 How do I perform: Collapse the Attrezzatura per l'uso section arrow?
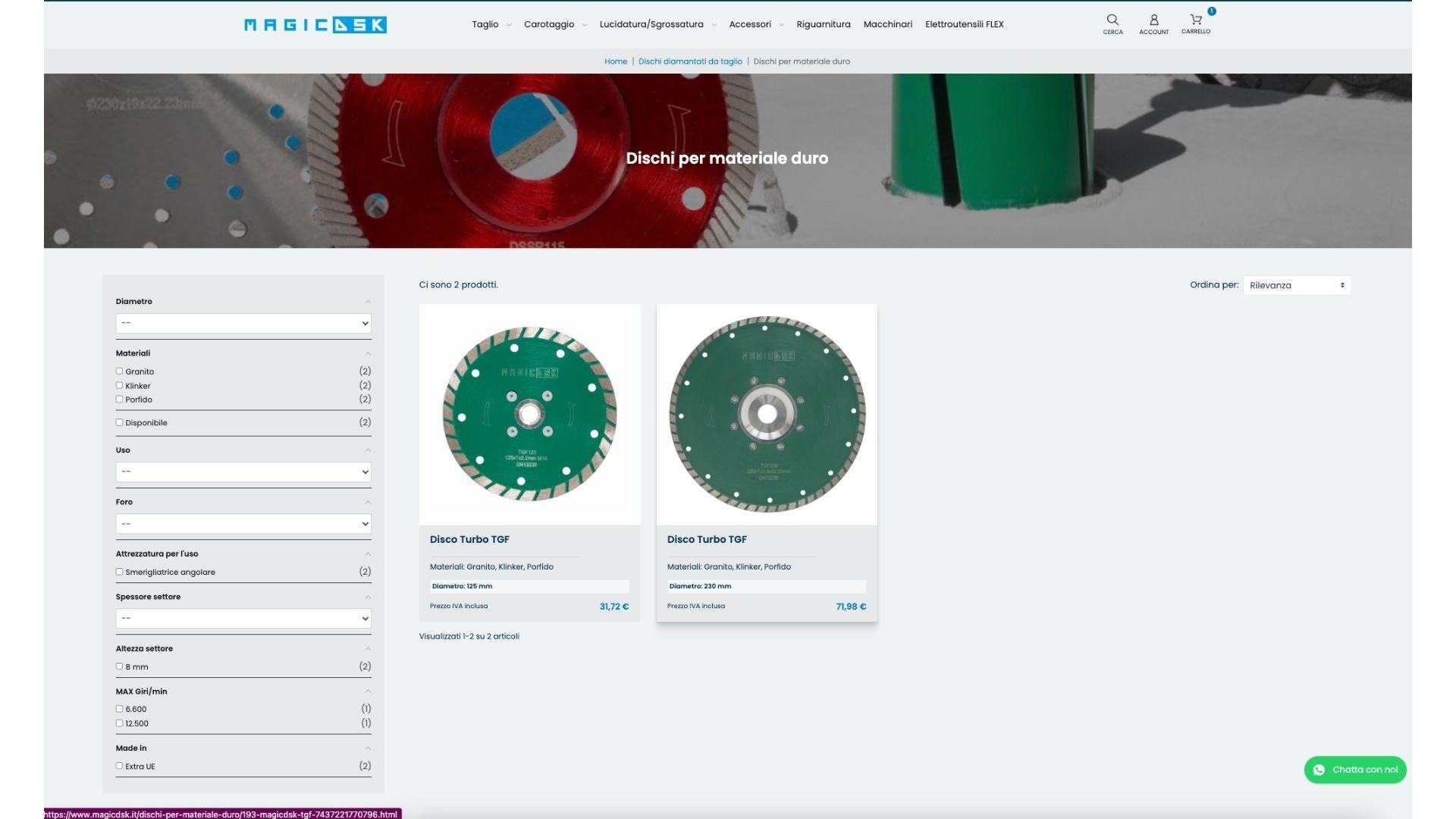coord(368,554)
